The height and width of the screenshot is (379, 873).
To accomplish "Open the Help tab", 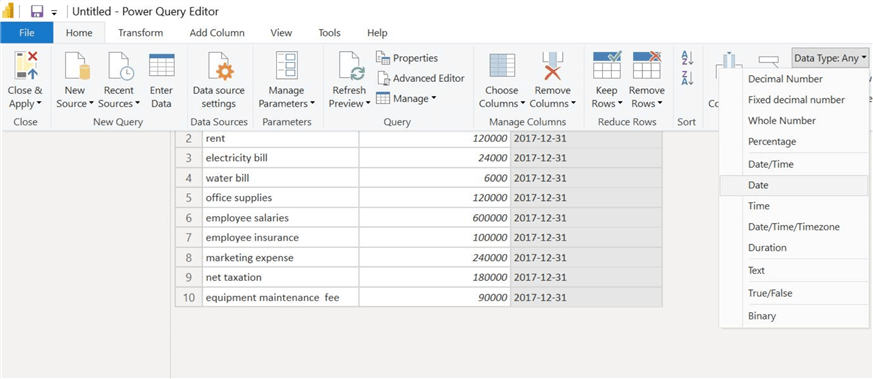I will [x=377, y=33].
